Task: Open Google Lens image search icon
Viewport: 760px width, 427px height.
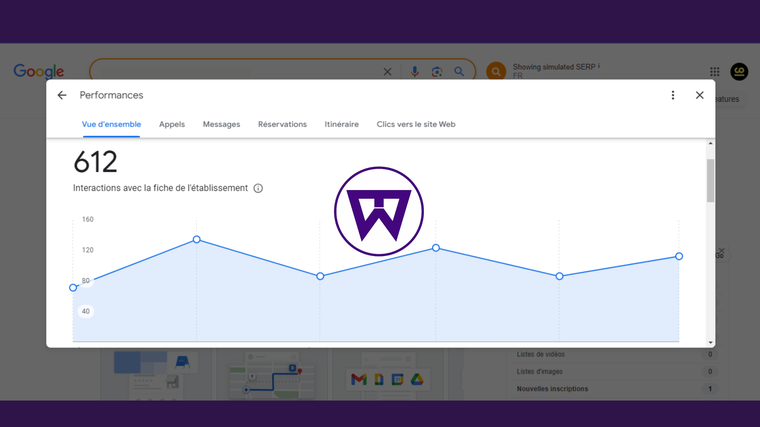Action: tap(437, 72)
